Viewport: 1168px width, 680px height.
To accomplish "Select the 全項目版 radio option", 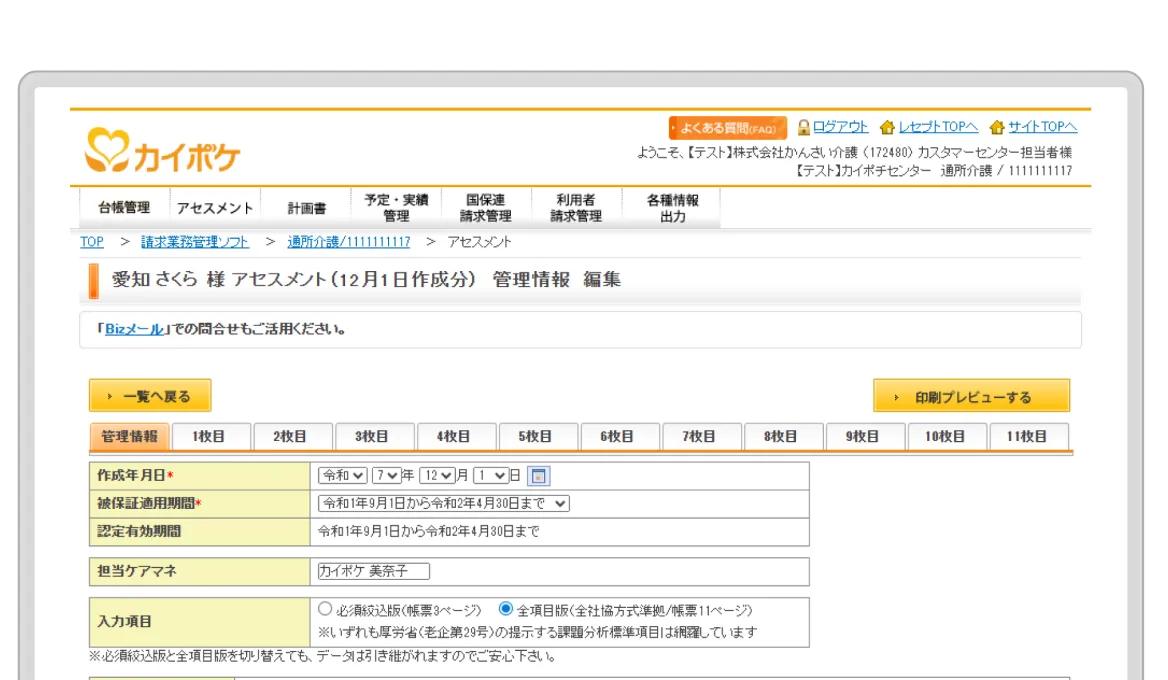I will coord(506,609).
